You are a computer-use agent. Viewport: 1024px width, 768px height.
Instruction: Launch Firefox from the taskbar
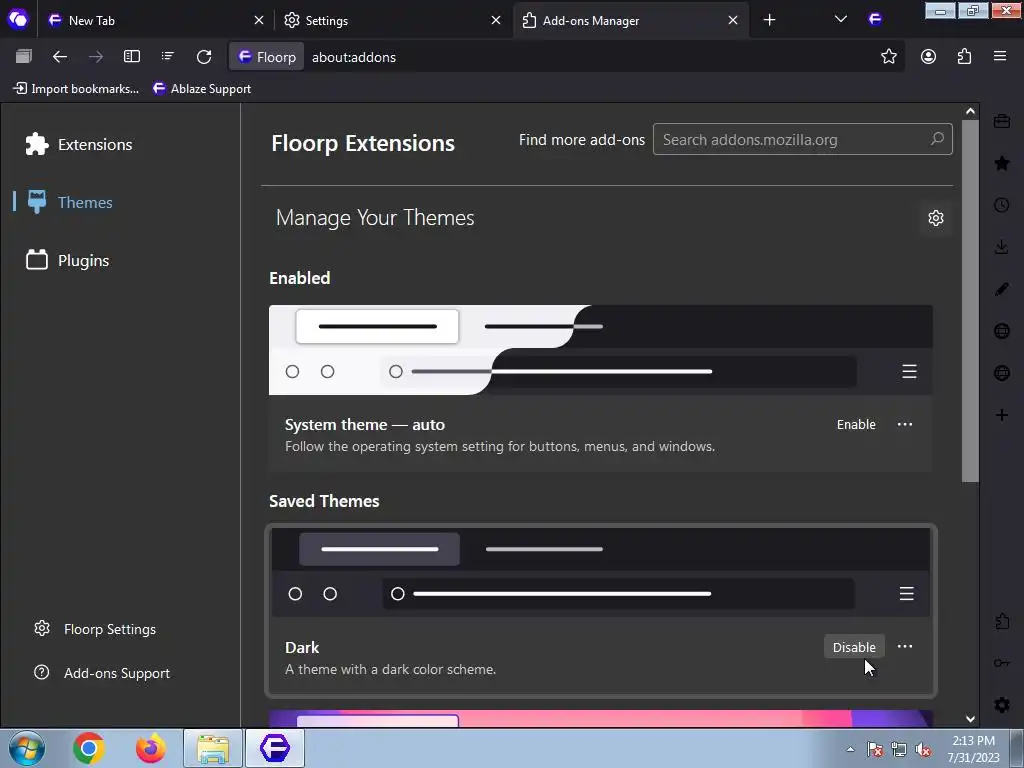(150, 748)
